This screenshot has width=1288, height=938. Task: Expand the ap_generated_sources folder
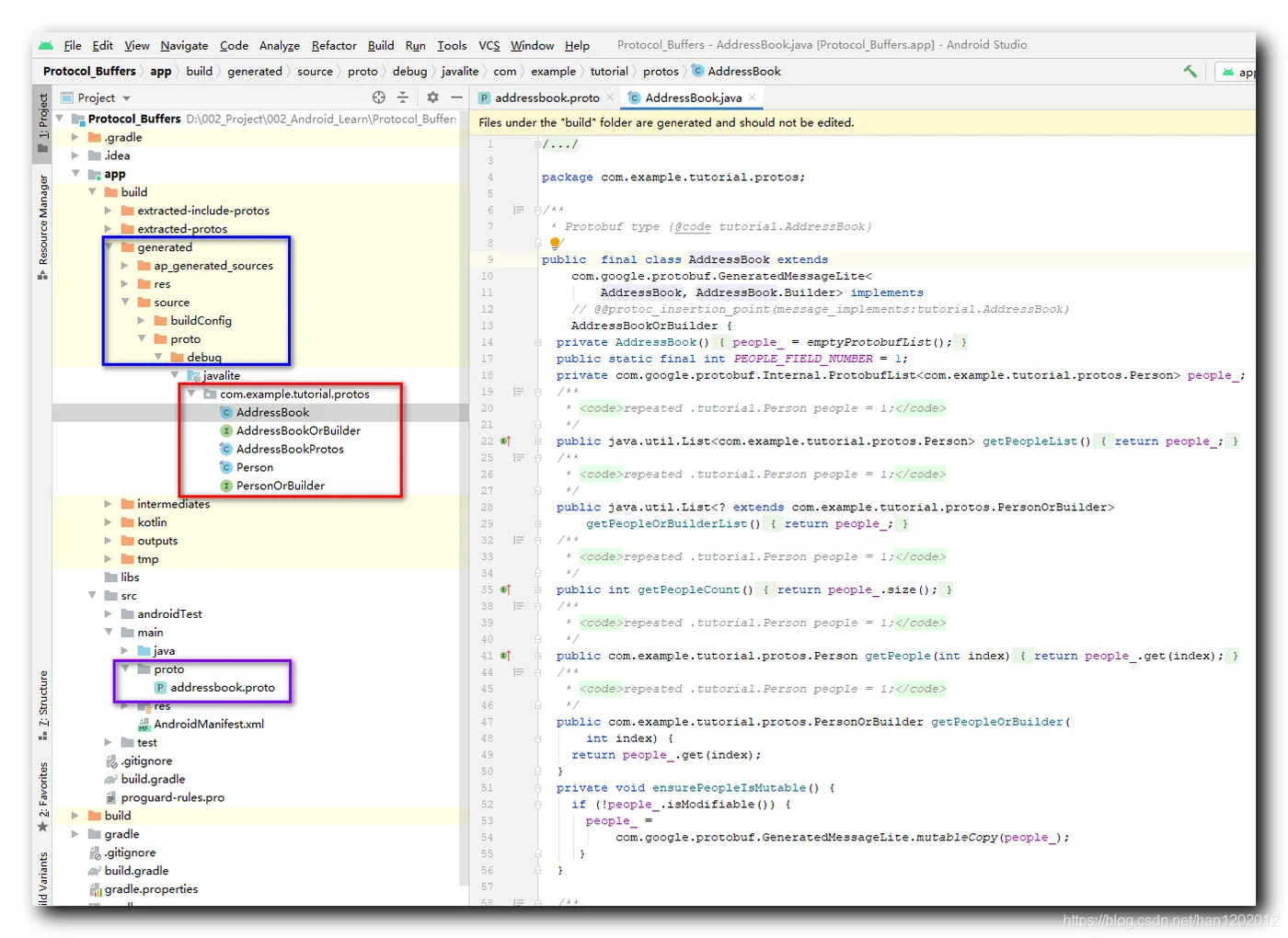click(125, 266)
